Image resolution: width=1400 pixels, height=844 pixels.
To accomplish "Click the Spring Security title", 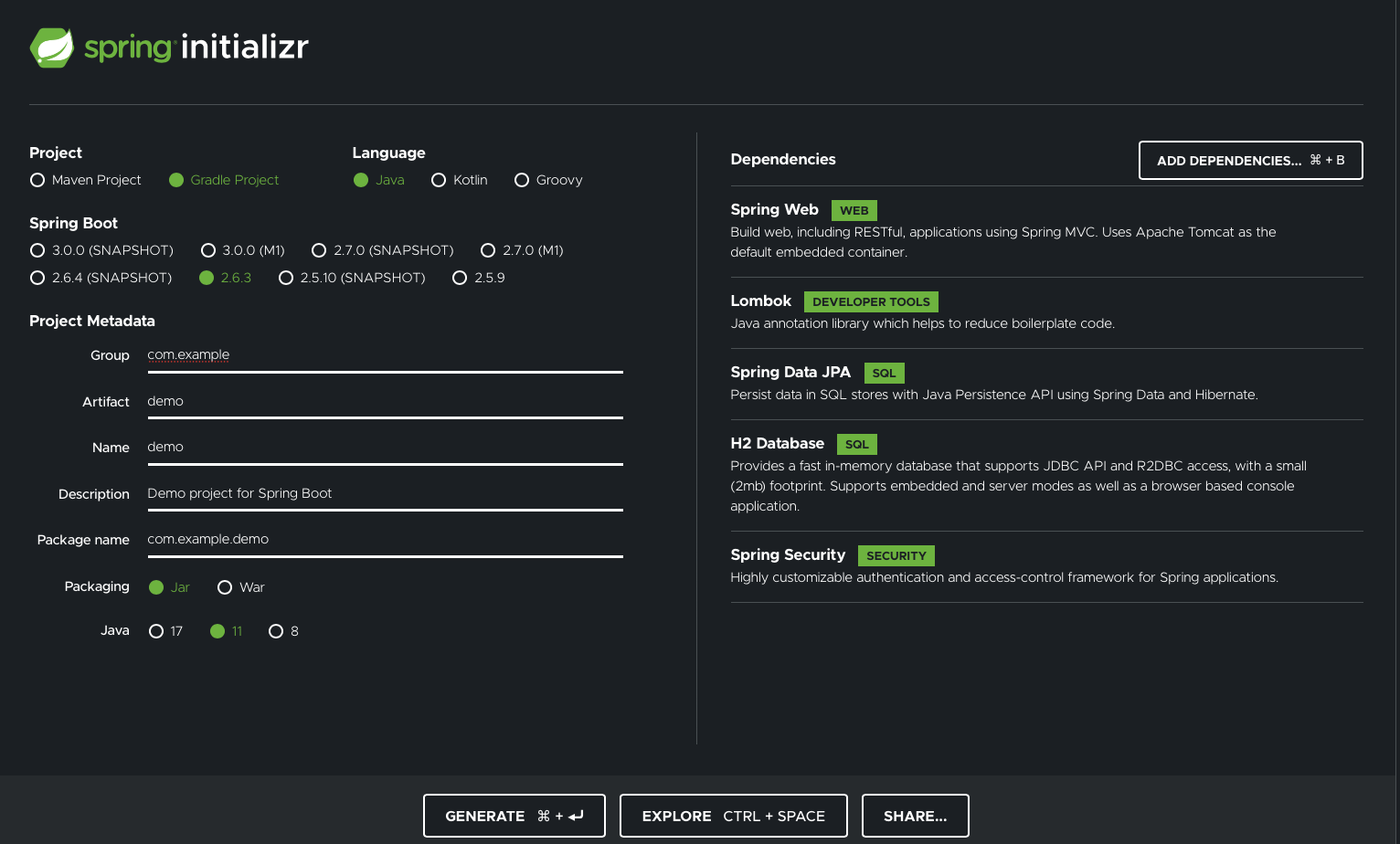I will coord(788,555).
